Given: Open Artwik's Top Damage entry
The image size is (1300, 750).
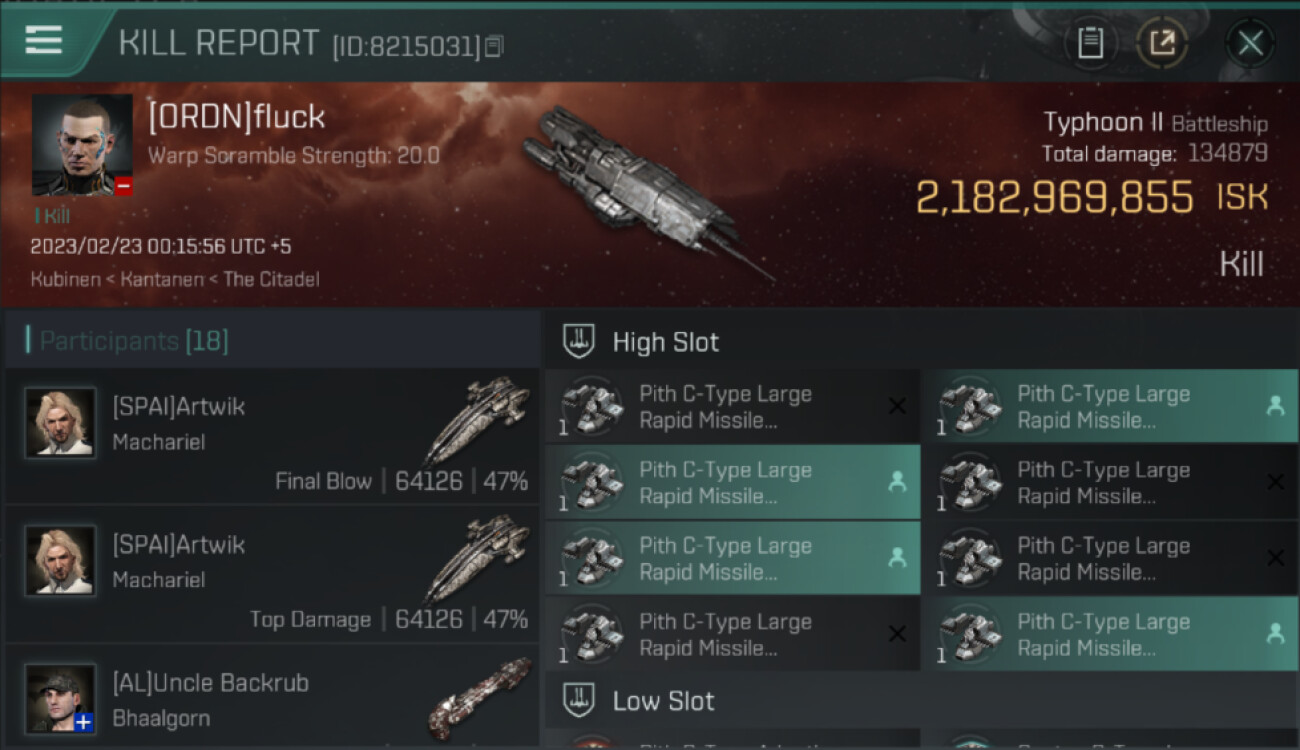Looking at the screenshot, I should (x=272, y=575).
